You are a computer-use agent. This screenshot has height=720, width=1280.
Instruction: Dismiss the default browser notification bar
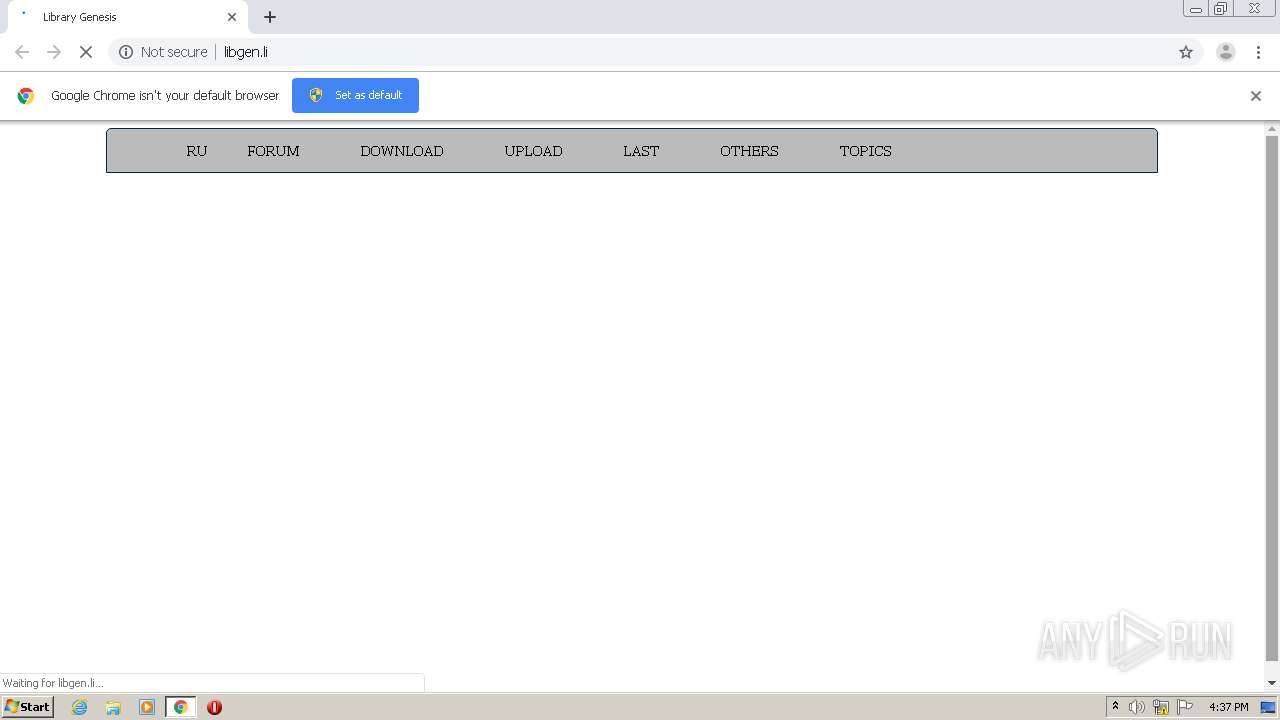(1256, 96)
